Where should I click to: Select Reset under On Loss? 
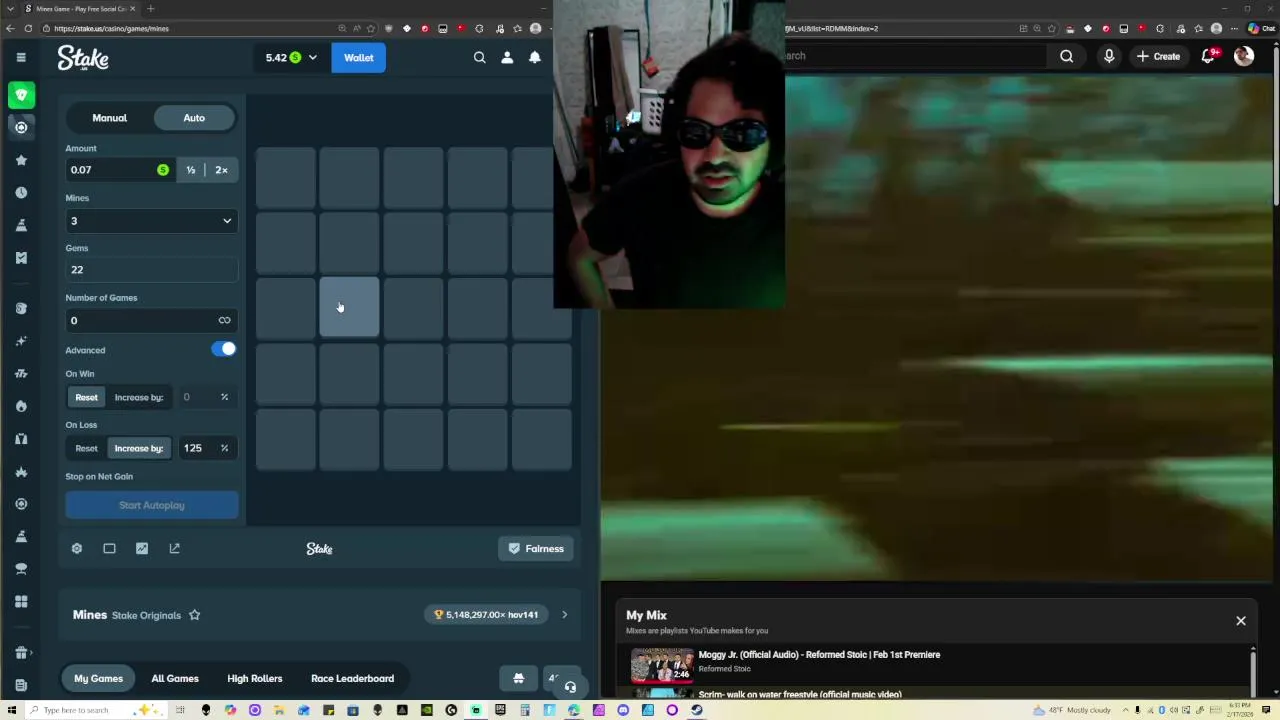point(86,448)
